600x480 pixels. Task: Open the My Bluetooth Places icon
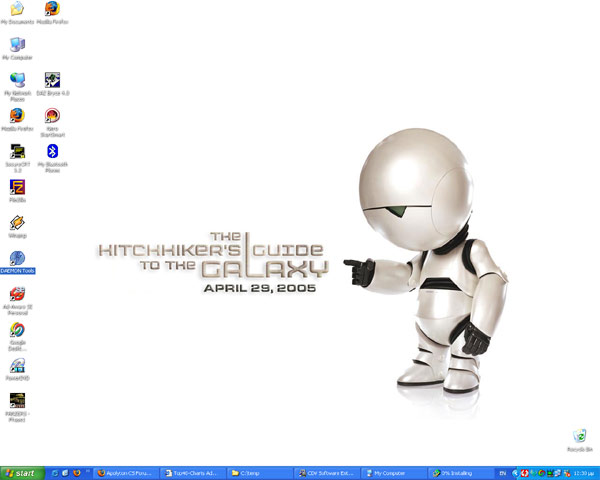pos(52,152)
